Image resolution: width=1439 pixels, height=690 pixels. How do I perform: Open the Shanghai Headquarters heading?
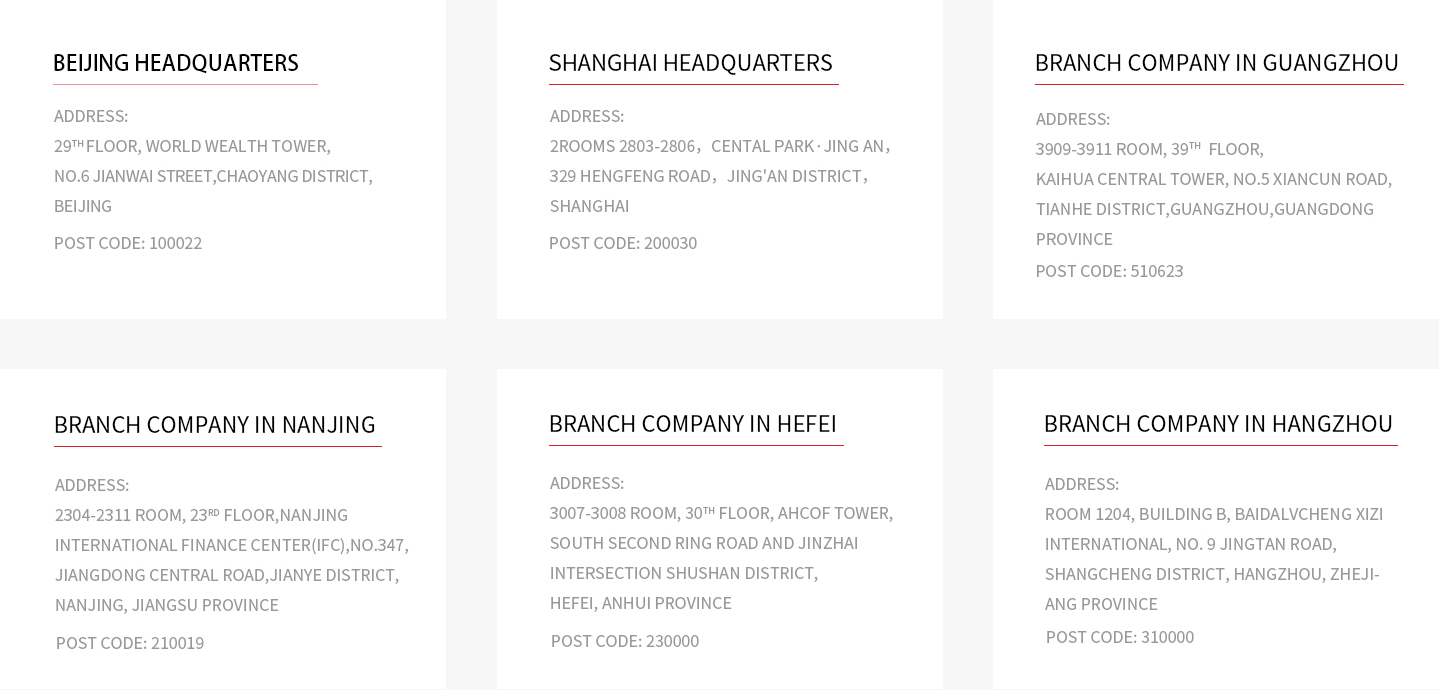pos(691,62)
